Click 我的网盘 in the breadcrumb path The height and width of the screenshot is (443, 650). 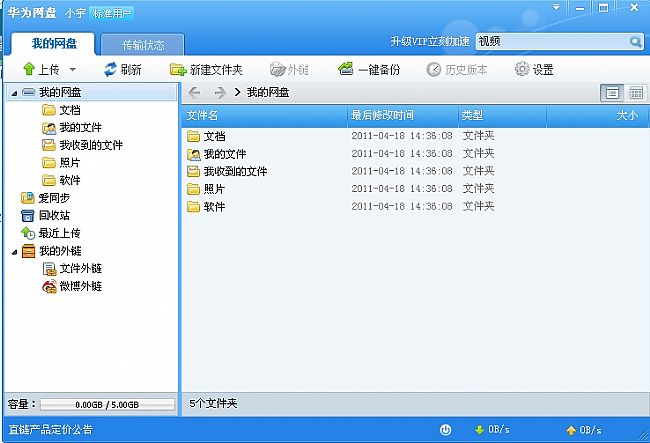268,92
